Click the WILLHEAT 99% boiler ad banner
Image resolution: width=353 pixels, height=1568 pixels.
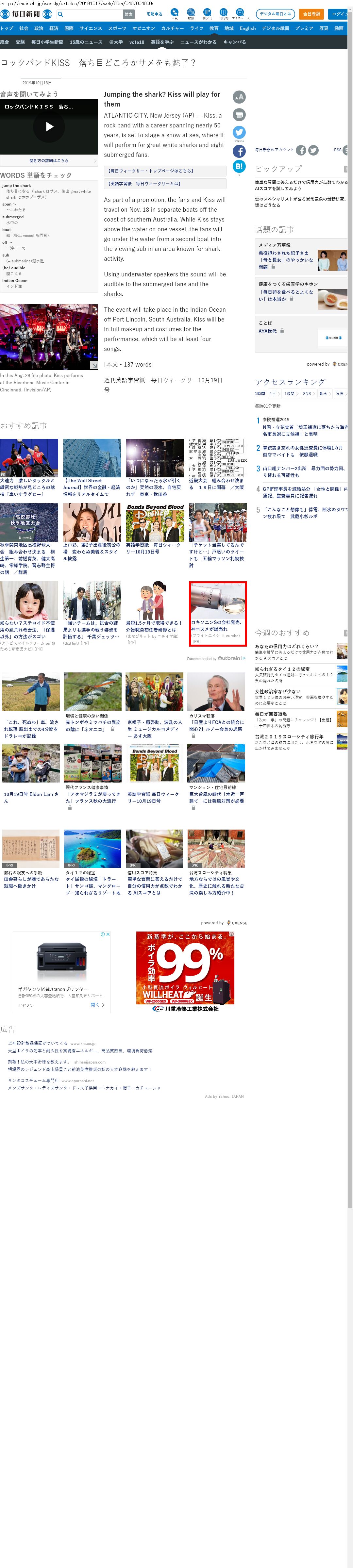point(185,971)
